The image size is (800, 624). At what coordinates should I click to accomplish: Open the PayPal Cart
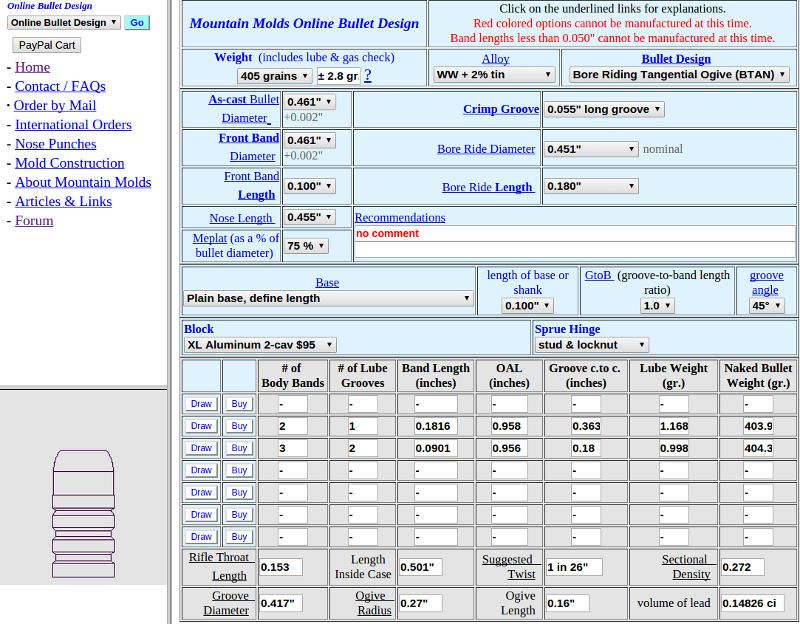[x=46, y=45]
